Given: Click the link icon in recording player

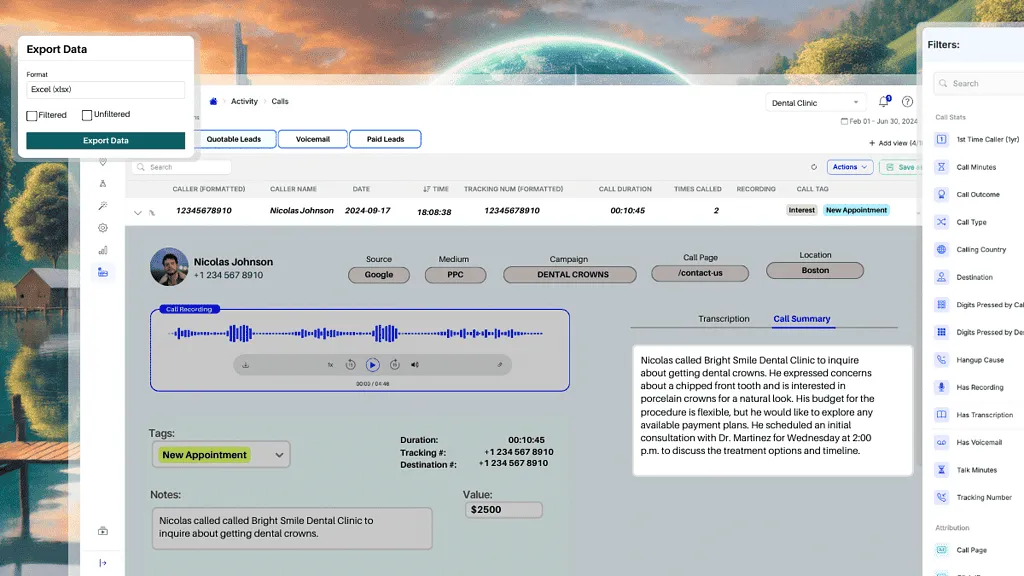Looking at the screenshot, I should point(500,365).
